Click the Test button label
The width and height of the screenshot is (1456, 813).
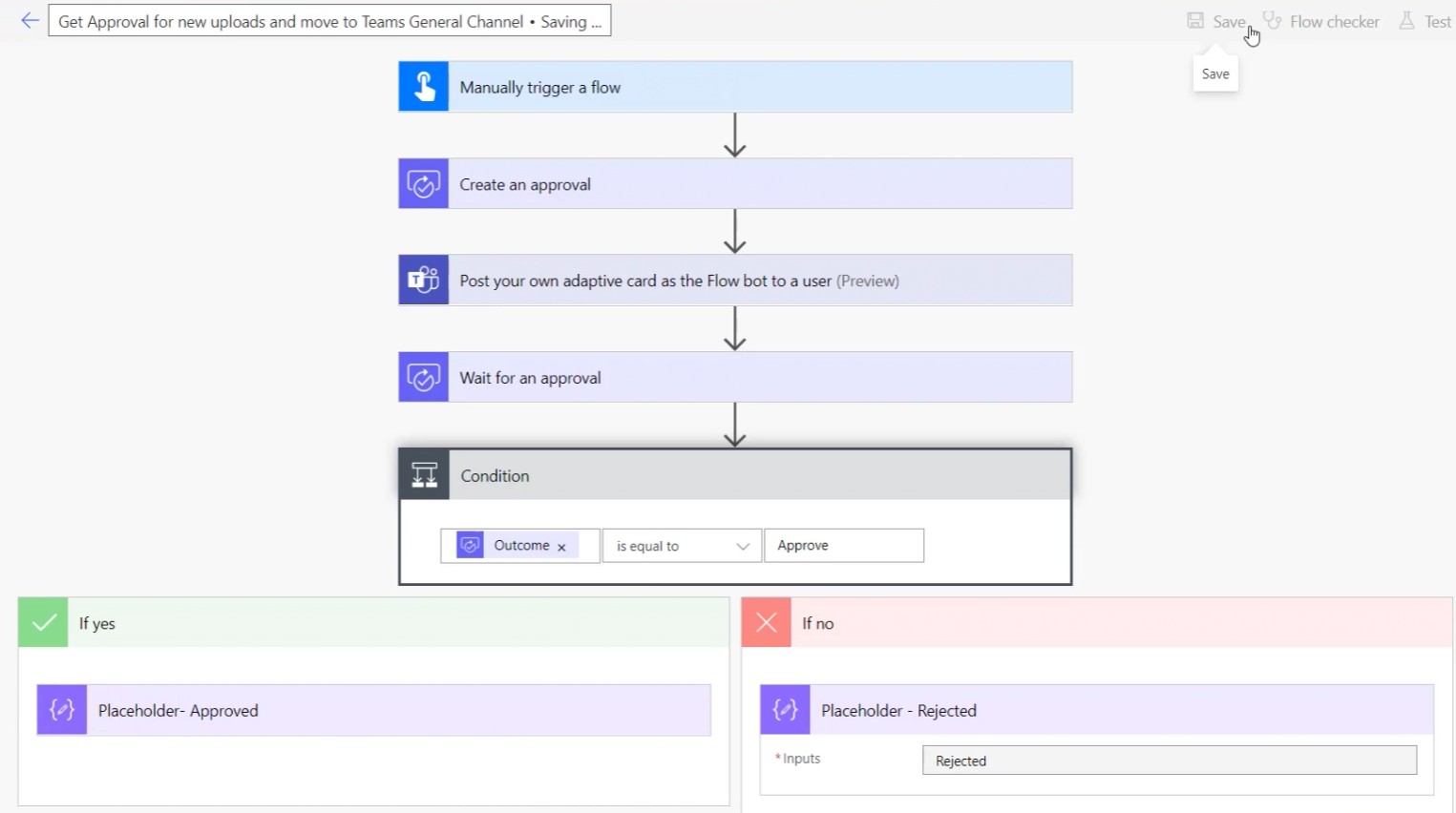(1438, 21)
